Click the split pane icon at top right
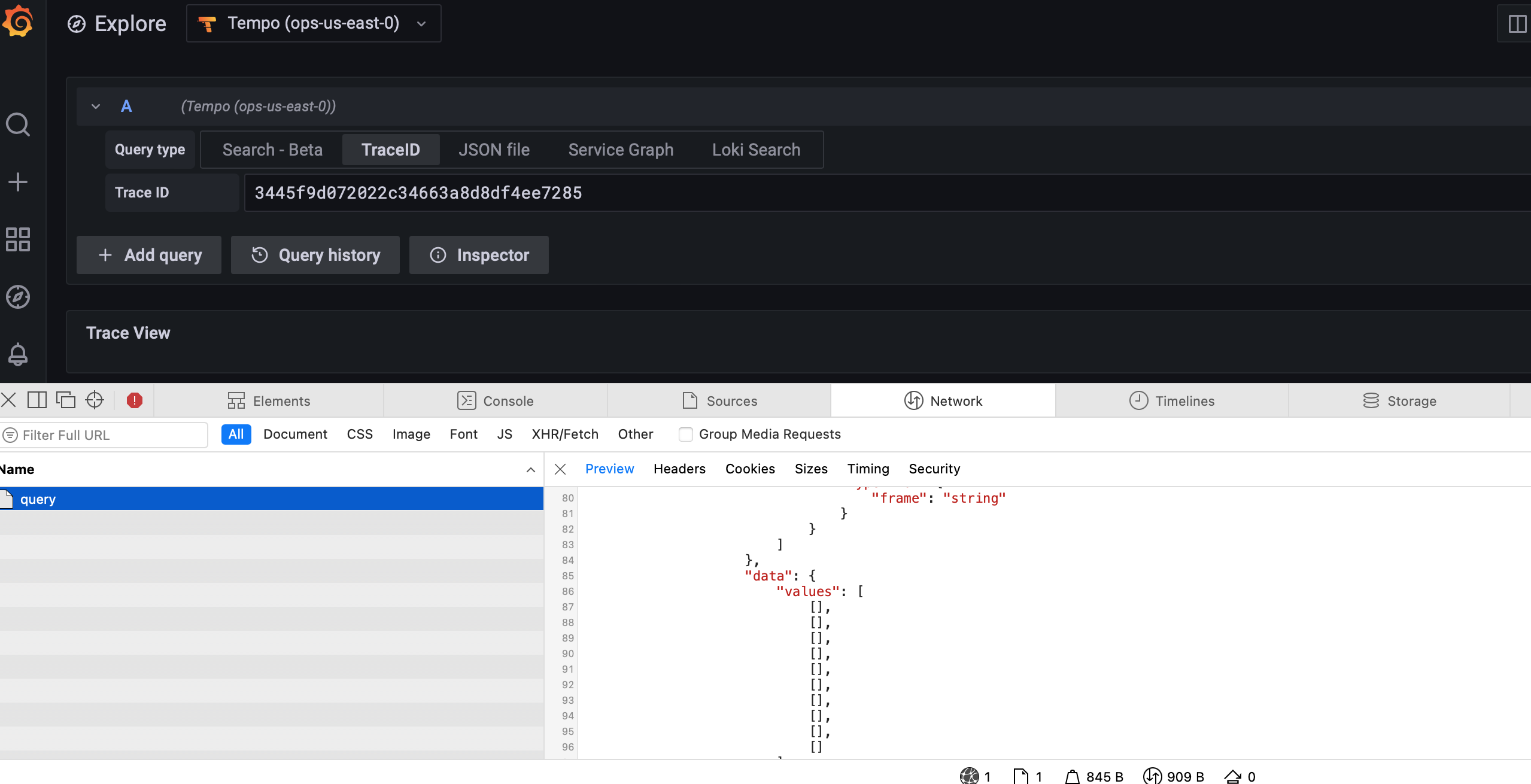The height and width of the screenshot is (784, 1531). (1518, 23)
